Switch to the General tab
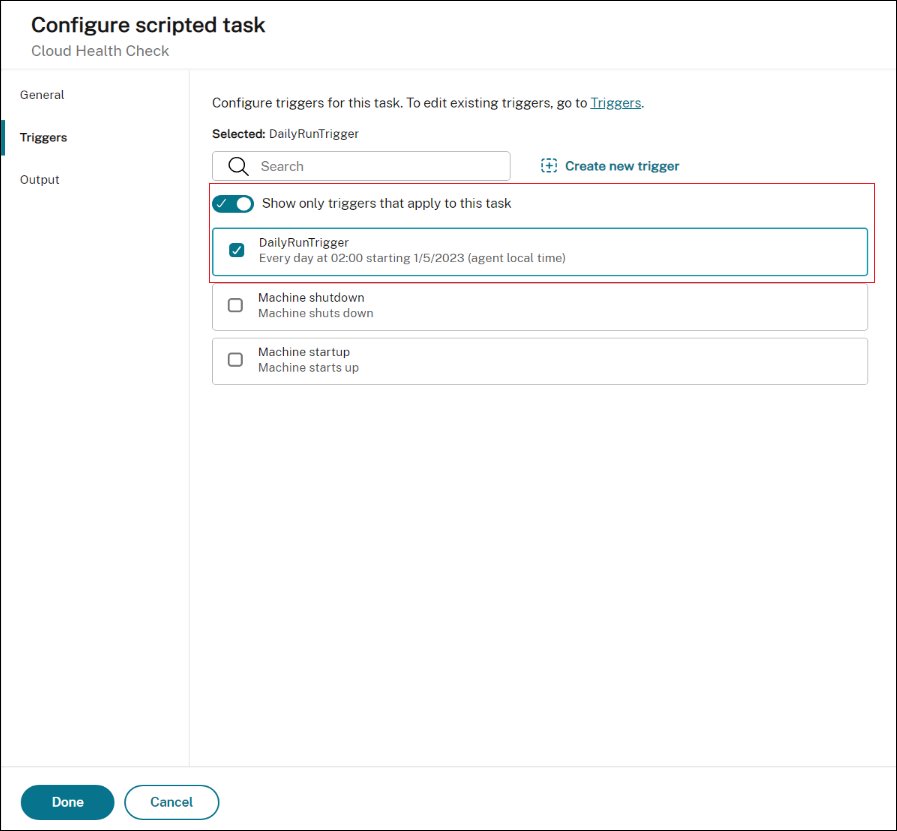897x831 pixels. [x=42, y=95]
